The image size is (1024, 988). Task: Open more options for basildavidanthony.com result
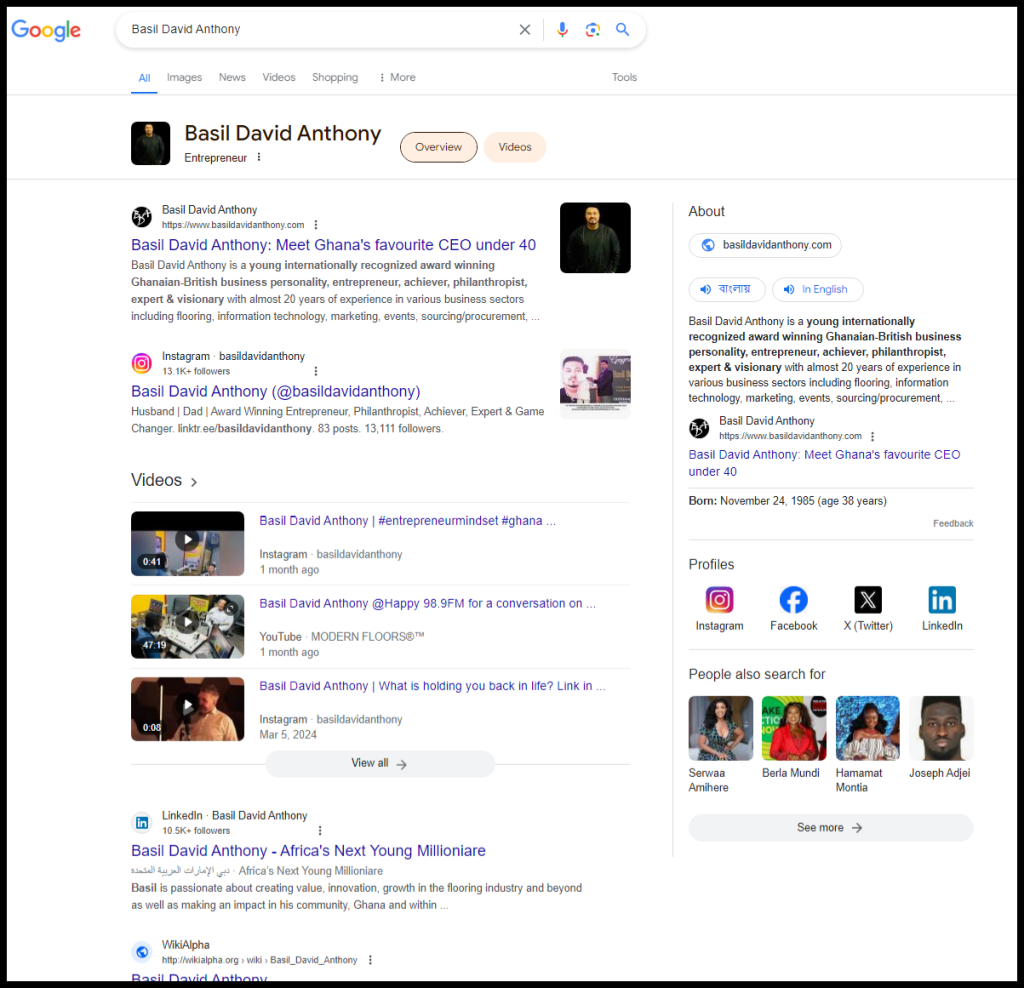click(316, 225)
